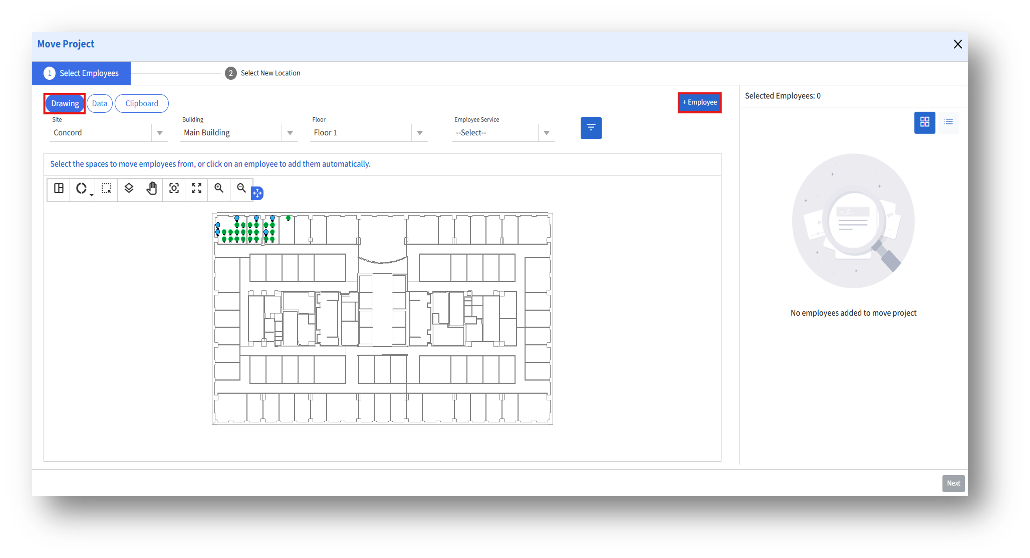Image resolution: width=1030 pixels, height=558 pixels.
Task: Zoom in on the floor plan
Action: (219, 189)
